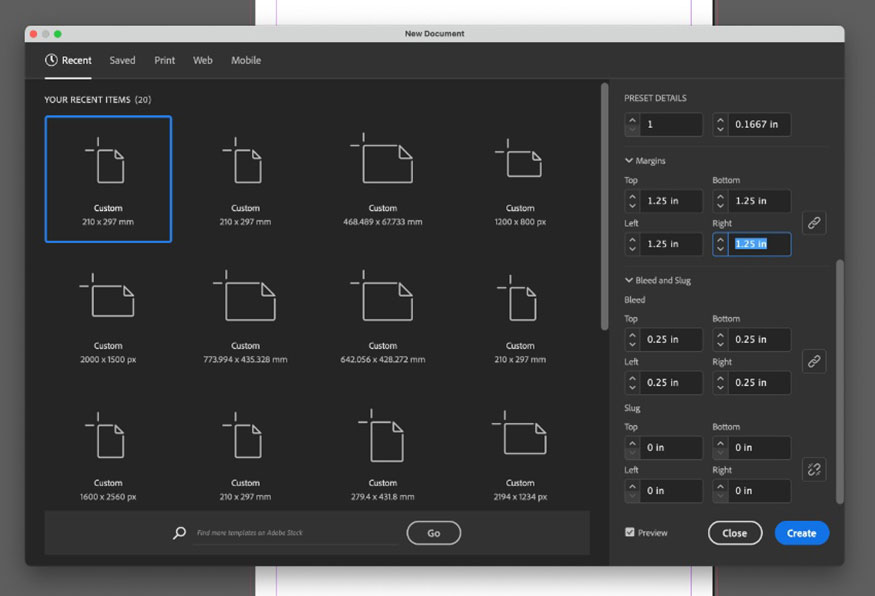Click the Margins Bottom stepper arrows
Viewport: 875px width, 596px height.
[x=720, y=201]
